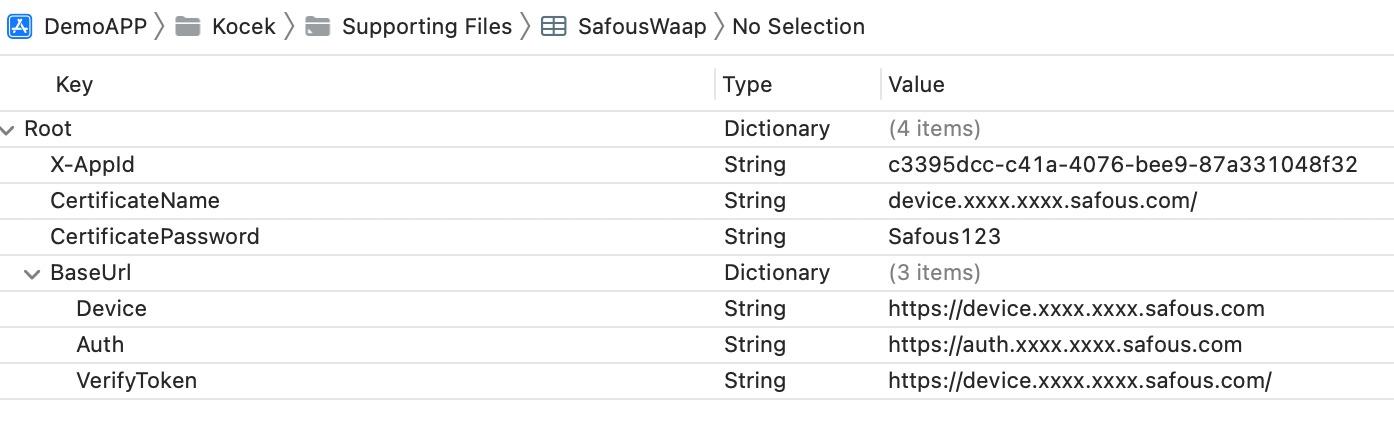Viewport: 1394px width, 428px height.
Task: Click the Type column header
Action: [748, 85]
